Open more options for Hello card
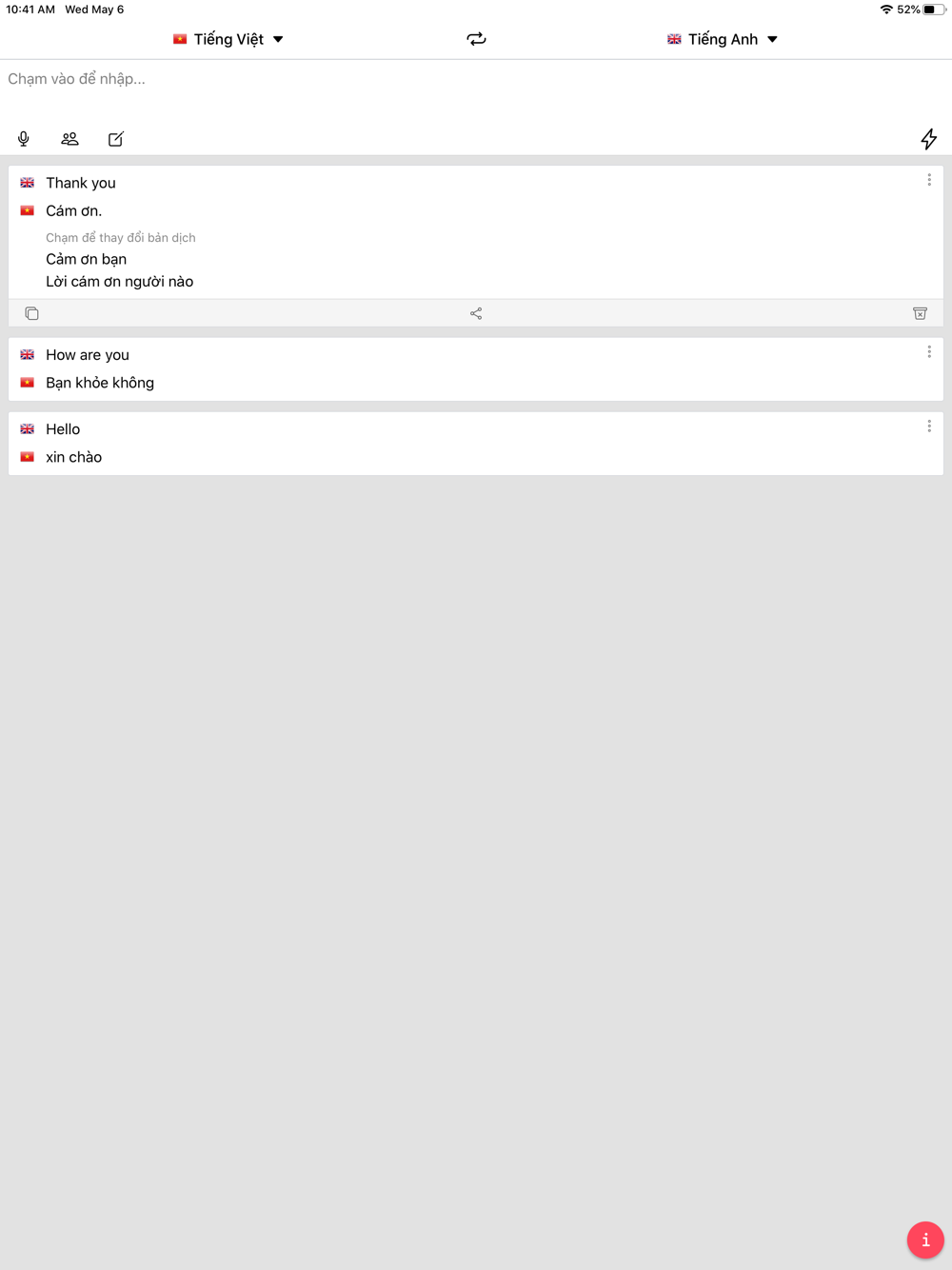This screenshot has width=952, height=1270. 929,427
